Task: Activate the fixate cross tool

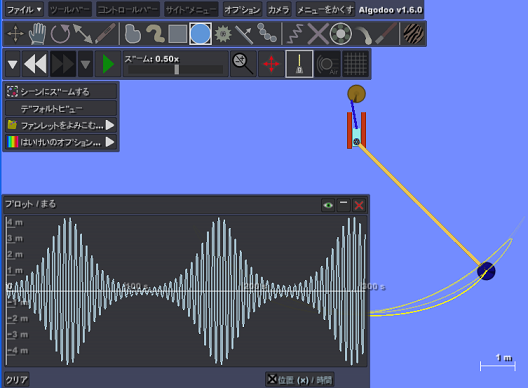Action: click(x=318, y=34)
